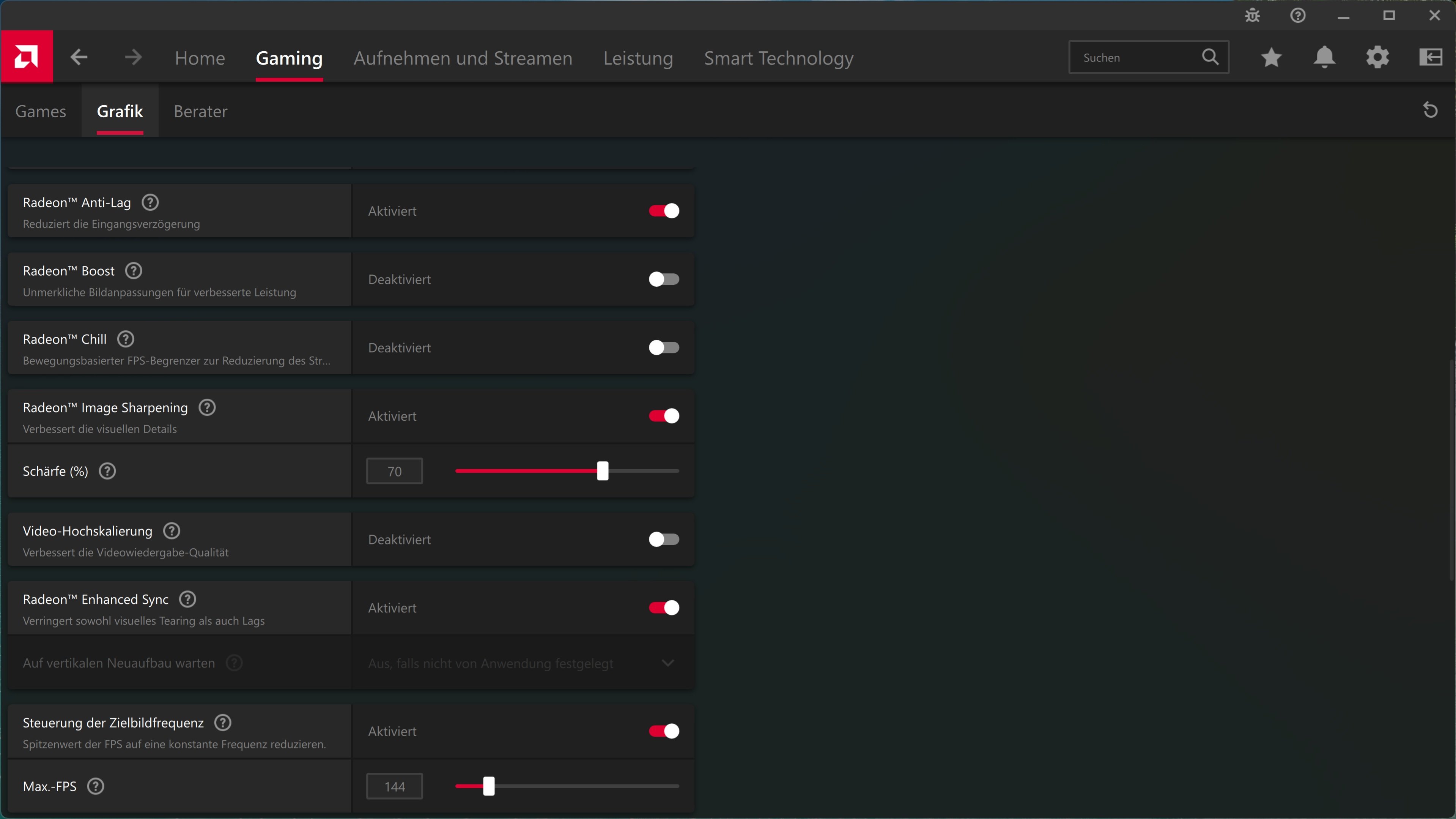
Task: Click the Max.-FPS value field
Action: coord(395,786)
